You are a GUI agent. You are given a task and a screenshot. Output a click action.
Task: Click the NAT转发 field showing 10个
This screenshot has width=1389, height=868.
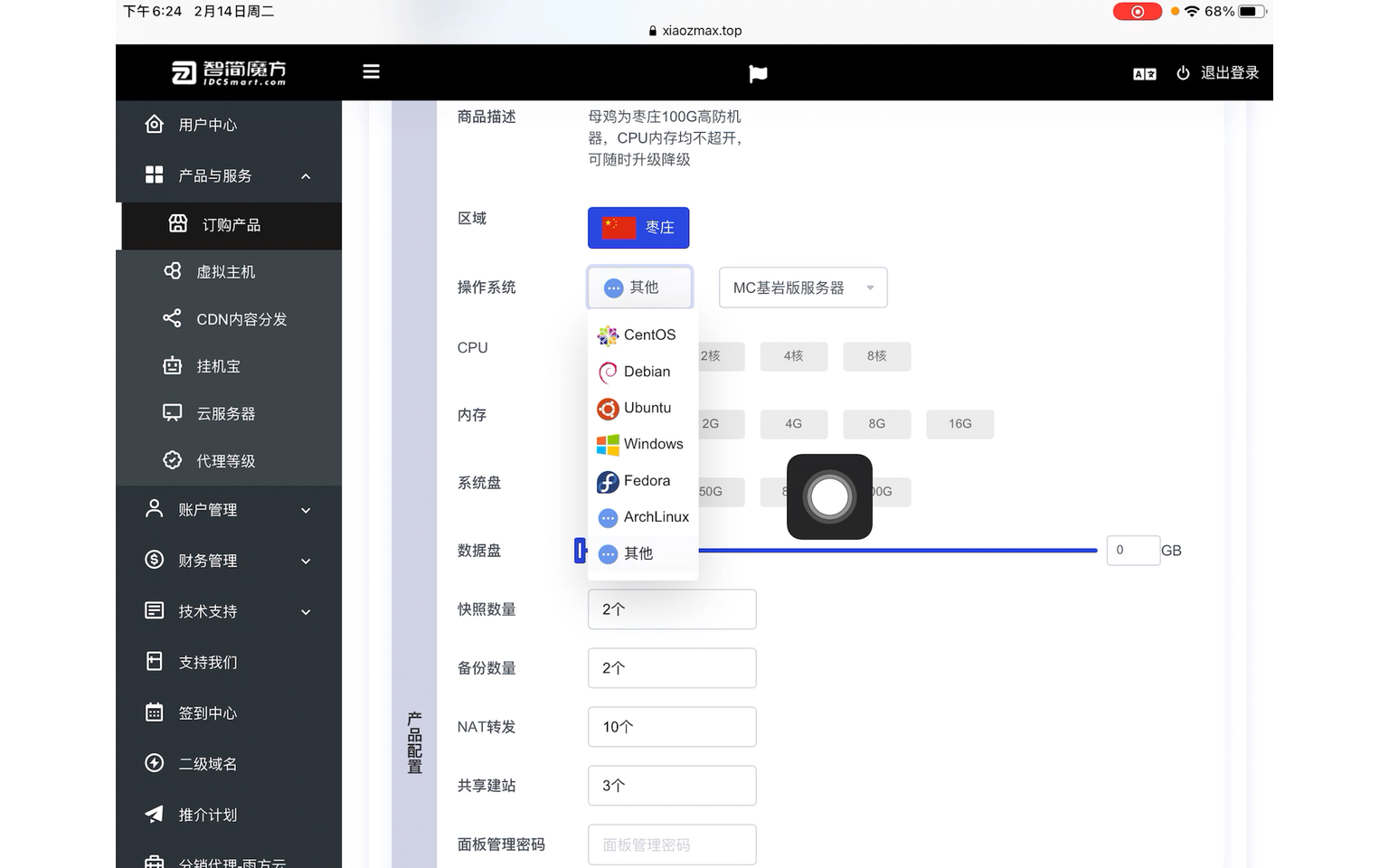coord(672,727)
